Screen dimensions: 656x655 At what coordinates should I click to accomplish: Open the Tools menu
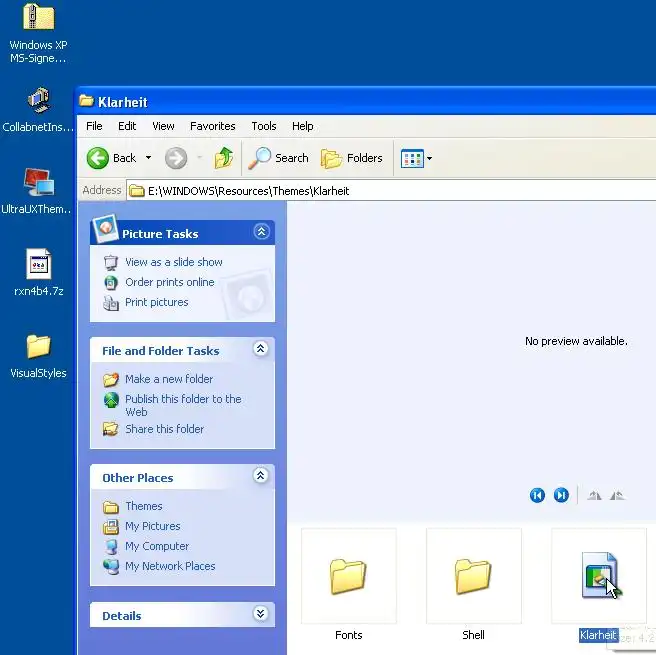[x=264, y=126]
